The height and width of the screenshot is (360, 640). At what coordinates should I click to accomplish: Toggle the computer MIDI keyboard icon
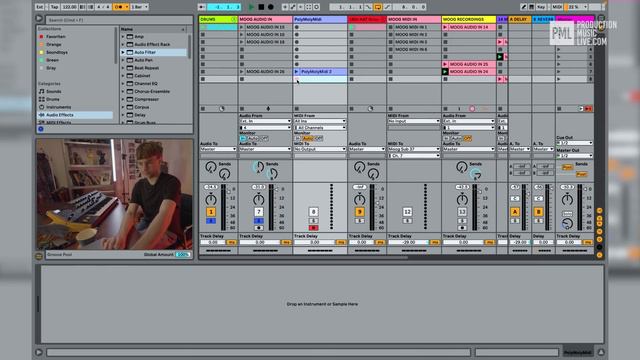click(531, 7)
